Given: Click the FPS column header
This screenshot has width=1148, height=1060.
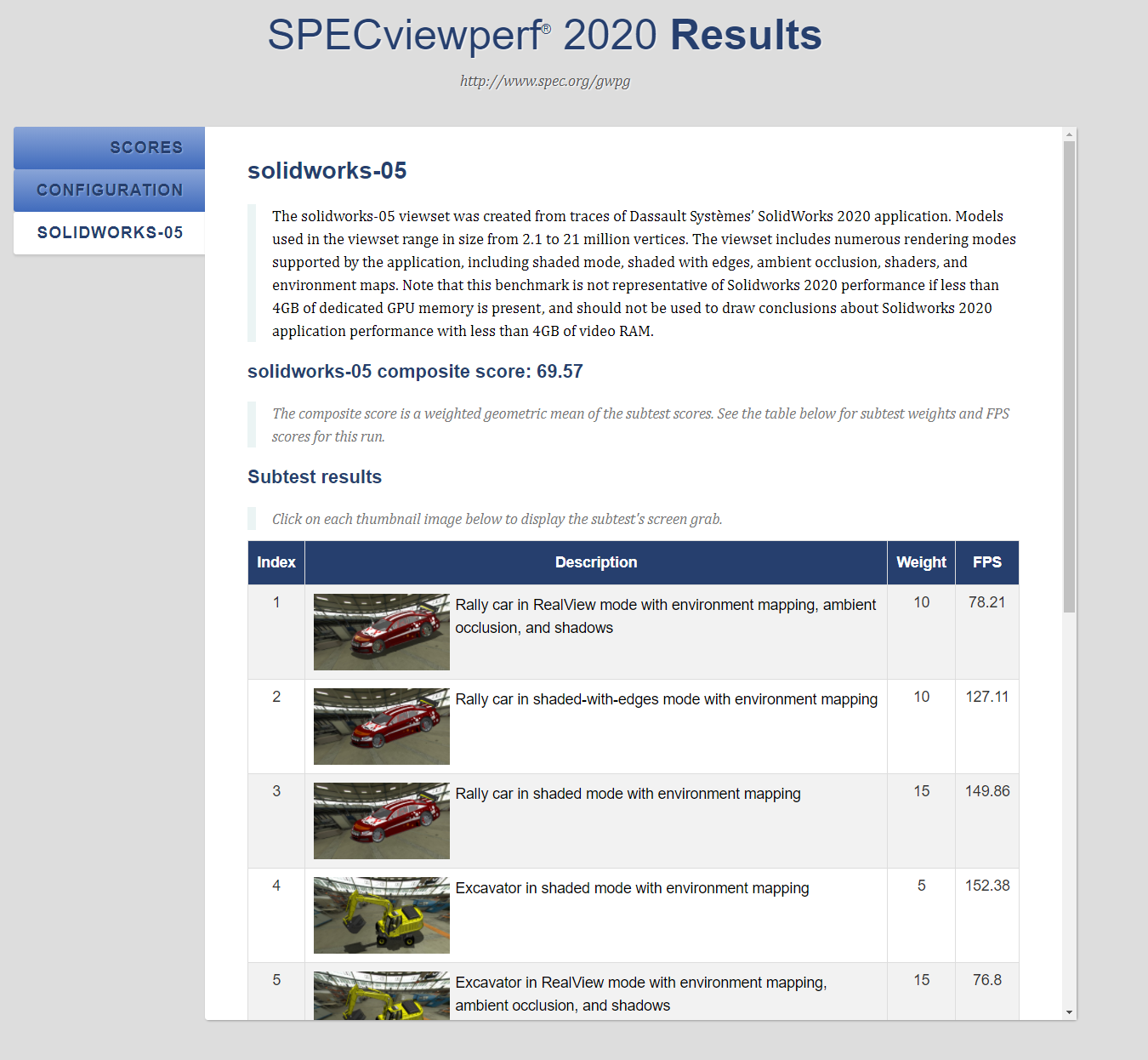Looking at the screenshot, I should pos(986,562).
